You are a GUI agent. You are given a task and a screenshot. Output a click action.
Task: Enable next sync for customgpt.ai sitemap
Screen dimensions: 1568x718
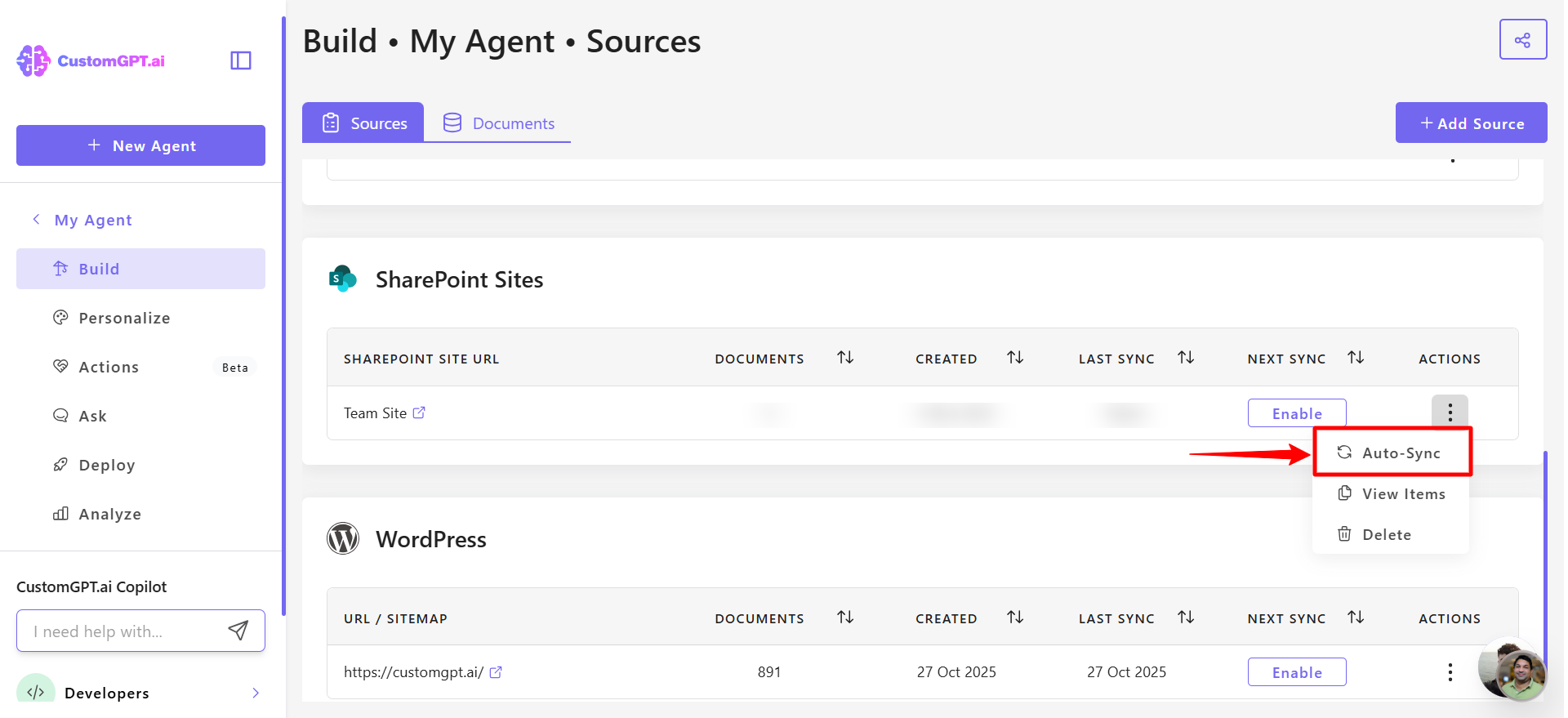point(1296,672)
